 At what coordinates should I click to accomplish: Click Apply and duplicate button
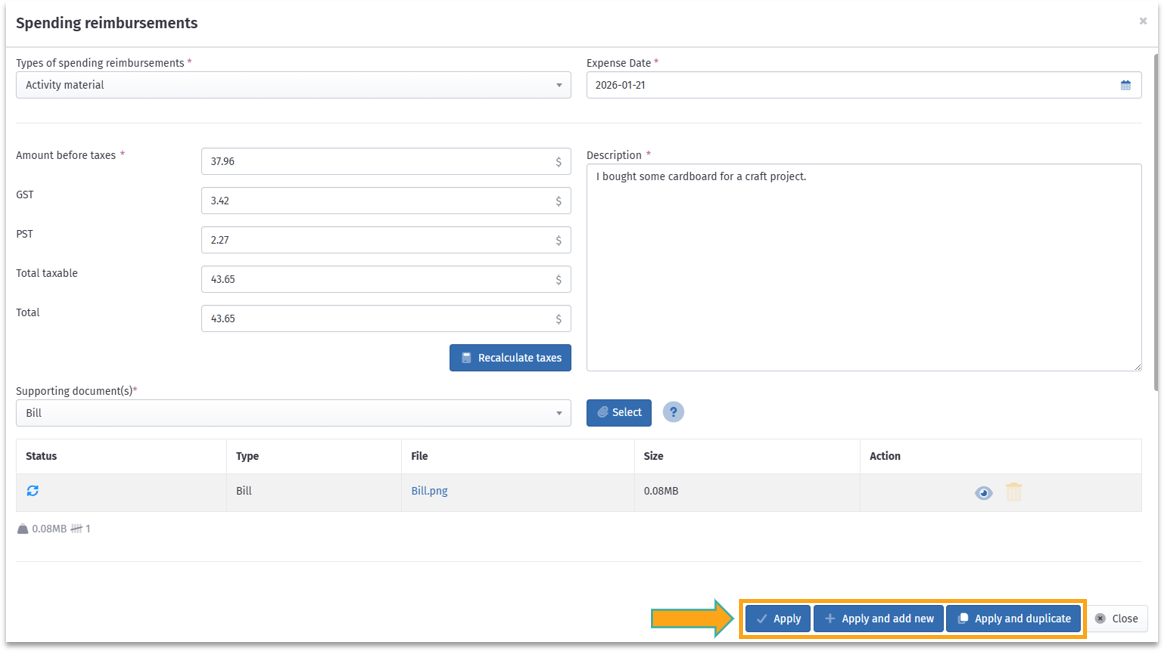pyautogui.click(x=1013, y=619)
